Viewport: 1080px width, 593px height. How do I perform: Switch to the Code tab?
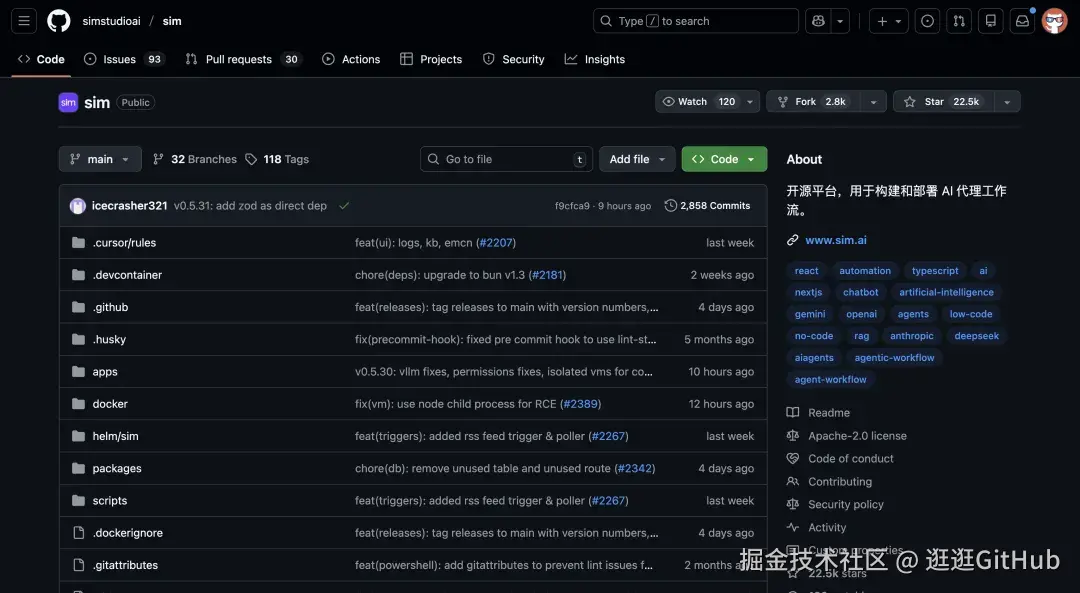coord(41,59)
